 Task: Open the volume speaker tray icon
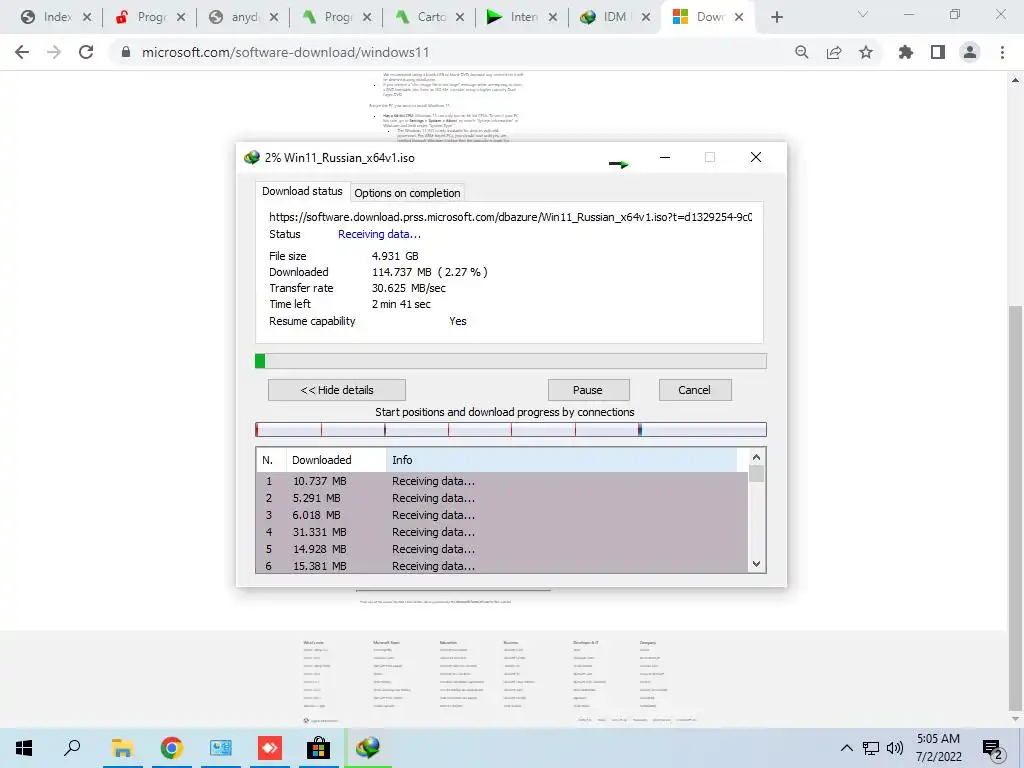pos(894,748)
